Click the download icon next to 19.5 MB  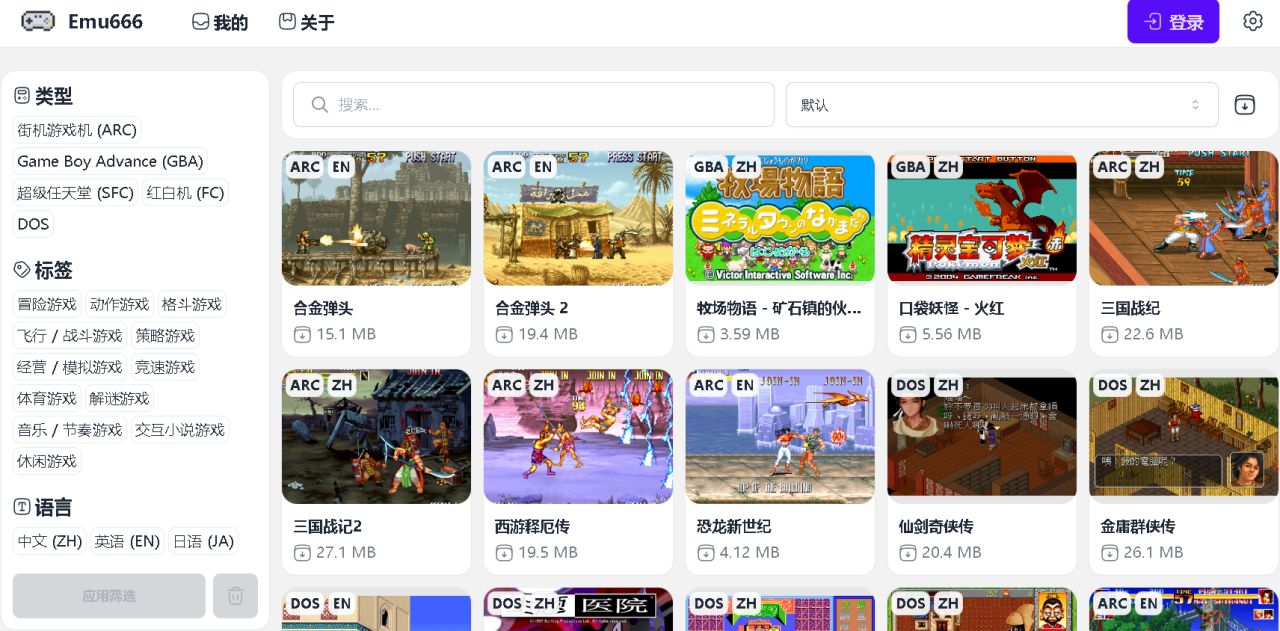tap(505, 553)
